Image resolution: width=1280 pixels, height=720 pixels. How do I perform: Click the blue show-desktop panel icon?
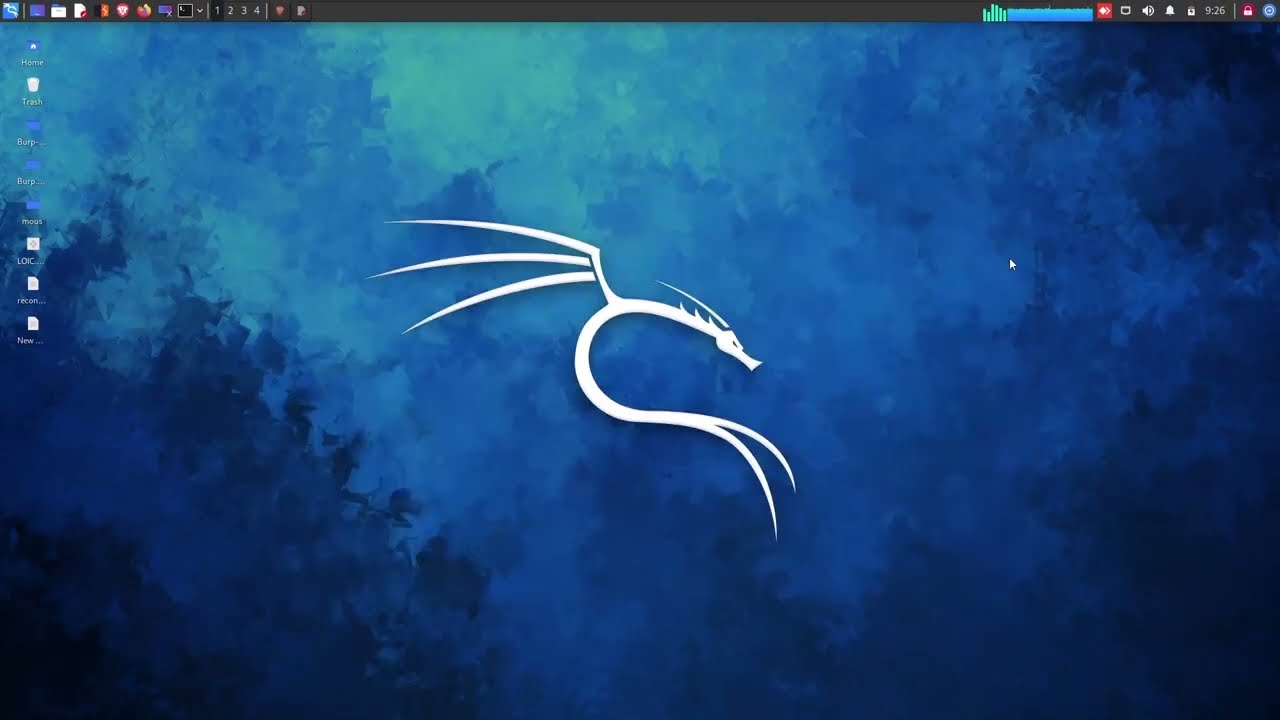click(37, 11)
